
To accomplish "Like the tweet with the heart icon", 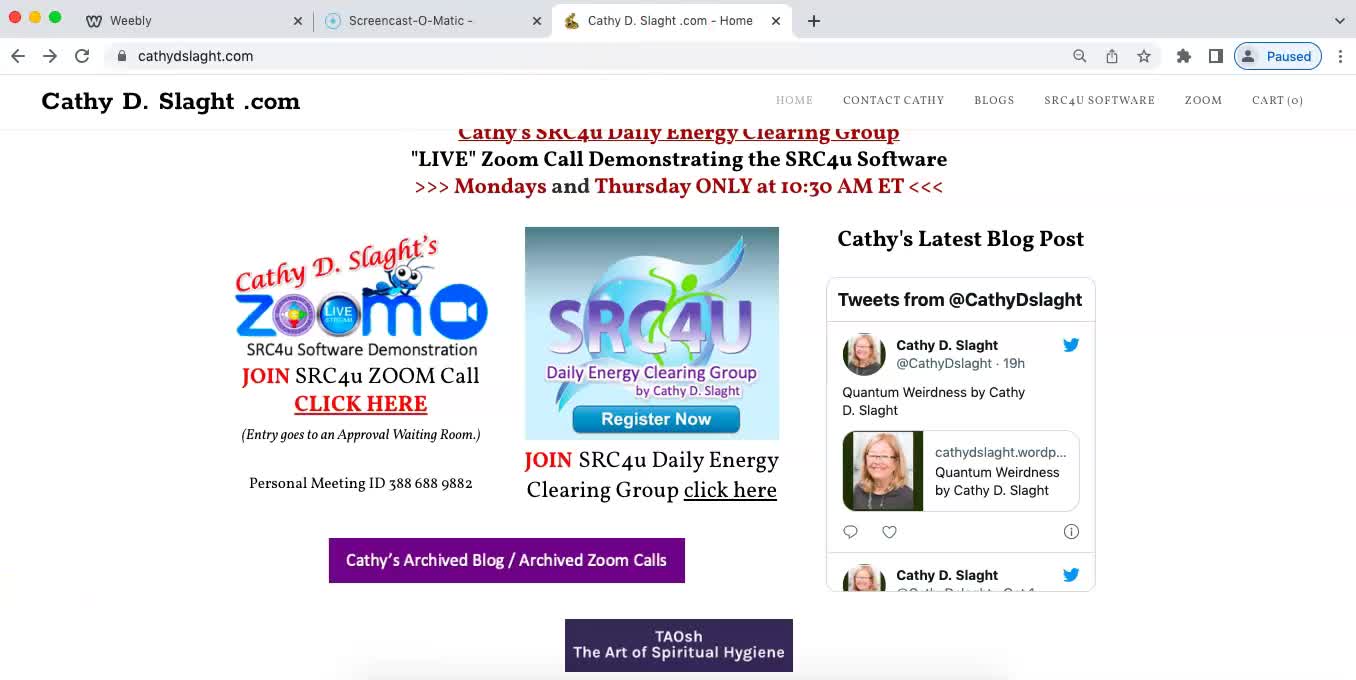I will point(889,532).
